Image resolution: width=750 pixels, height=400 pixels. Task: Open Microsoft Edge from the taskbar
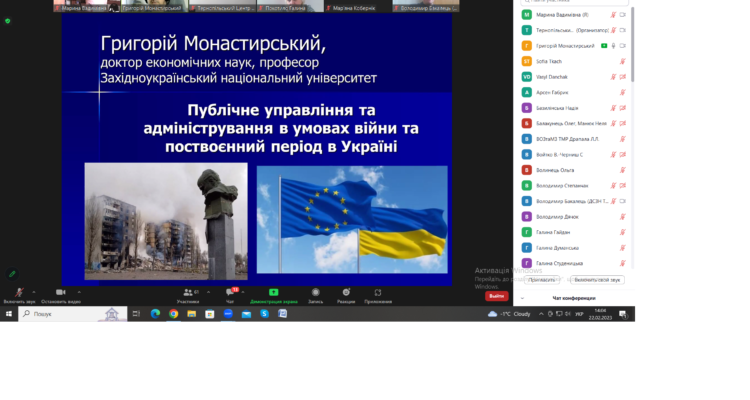tap(155, 314)
